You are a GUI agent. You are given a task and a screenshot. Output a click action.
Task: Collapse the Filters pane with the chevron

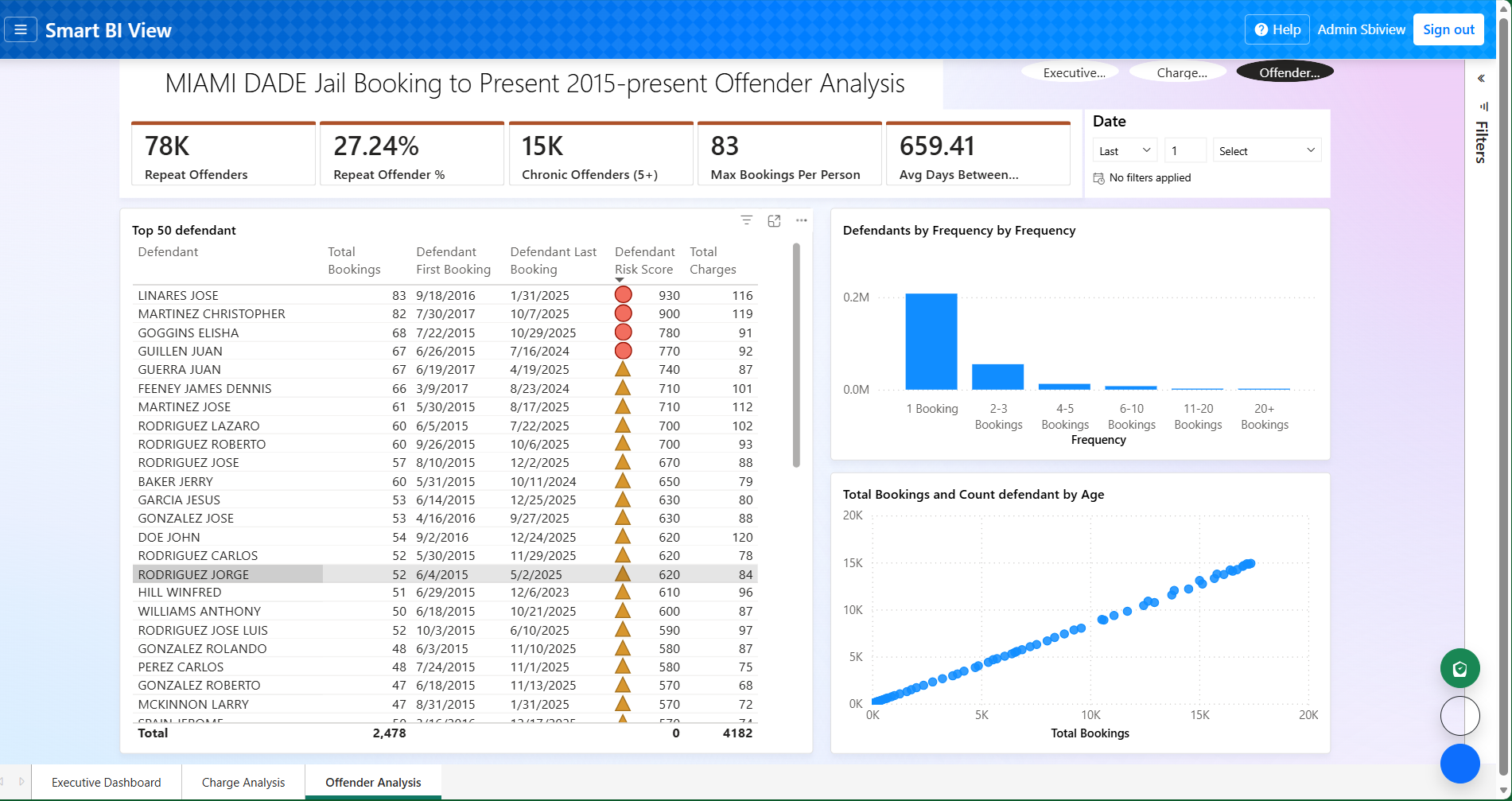pyautogui.click(x=1481, y=78)
